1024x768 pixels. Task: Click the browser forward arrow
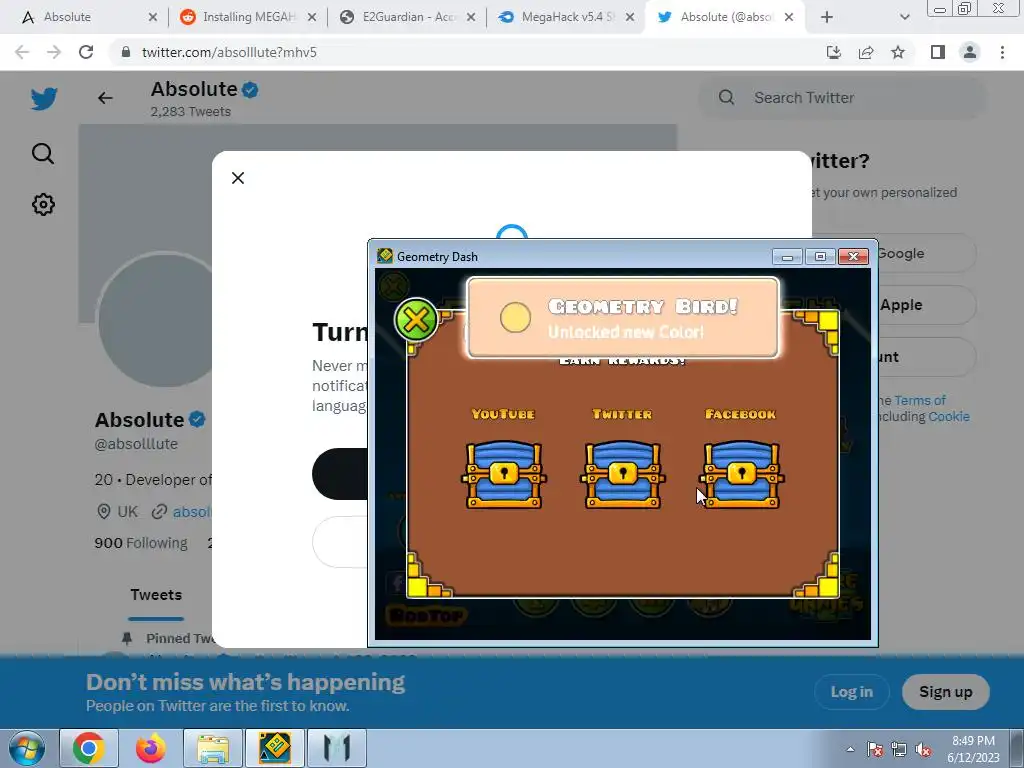coord(54,52)
